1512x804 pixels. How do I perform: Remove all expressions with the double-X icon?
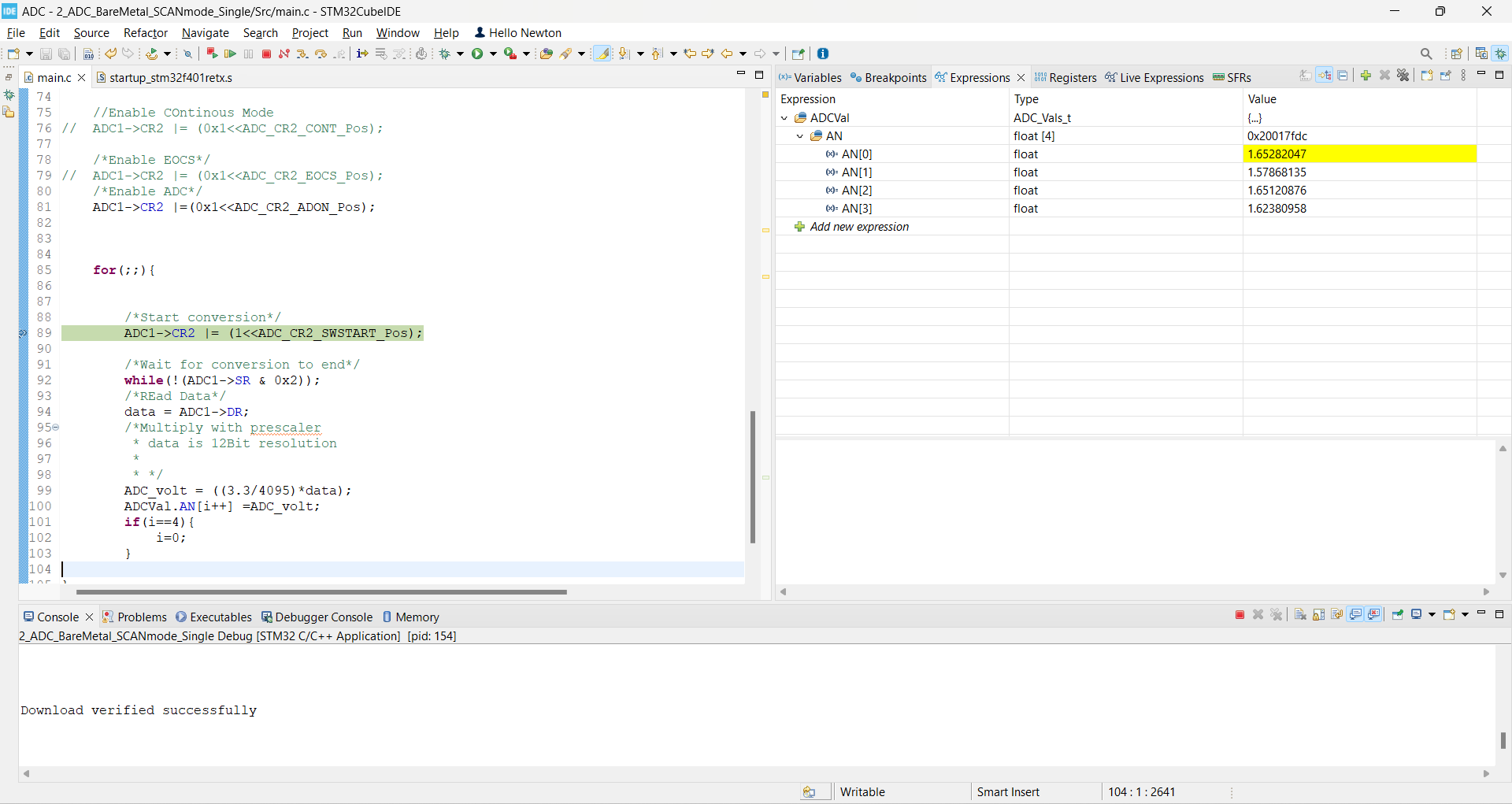[1403, 75]
